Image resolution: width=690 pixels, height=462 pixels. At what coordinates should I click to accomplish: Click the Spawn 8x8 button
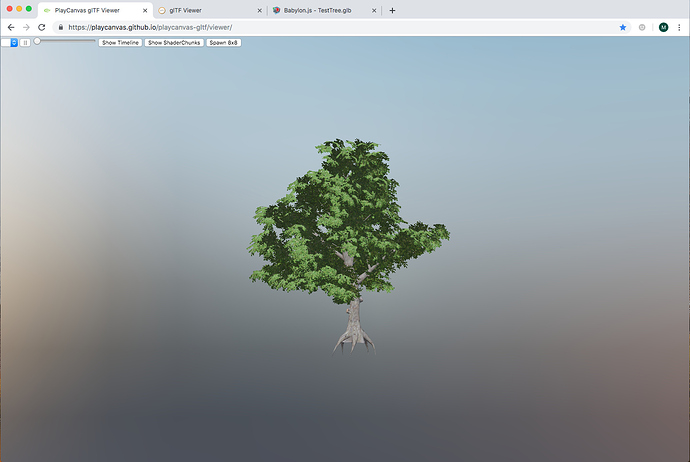point(224,43)
